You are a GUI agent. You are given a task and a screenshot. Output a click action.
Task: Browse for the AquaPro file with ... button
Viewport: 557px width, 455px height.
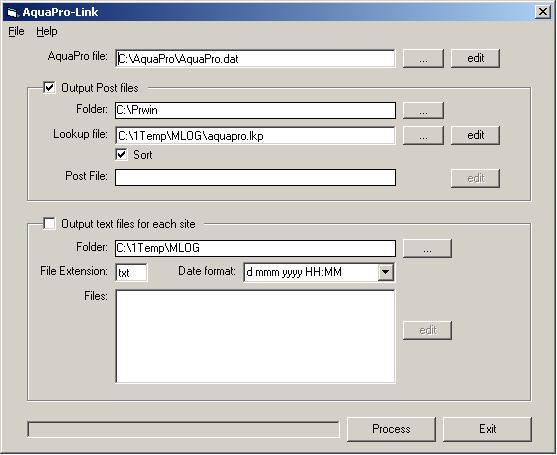[x=423, y=58]
